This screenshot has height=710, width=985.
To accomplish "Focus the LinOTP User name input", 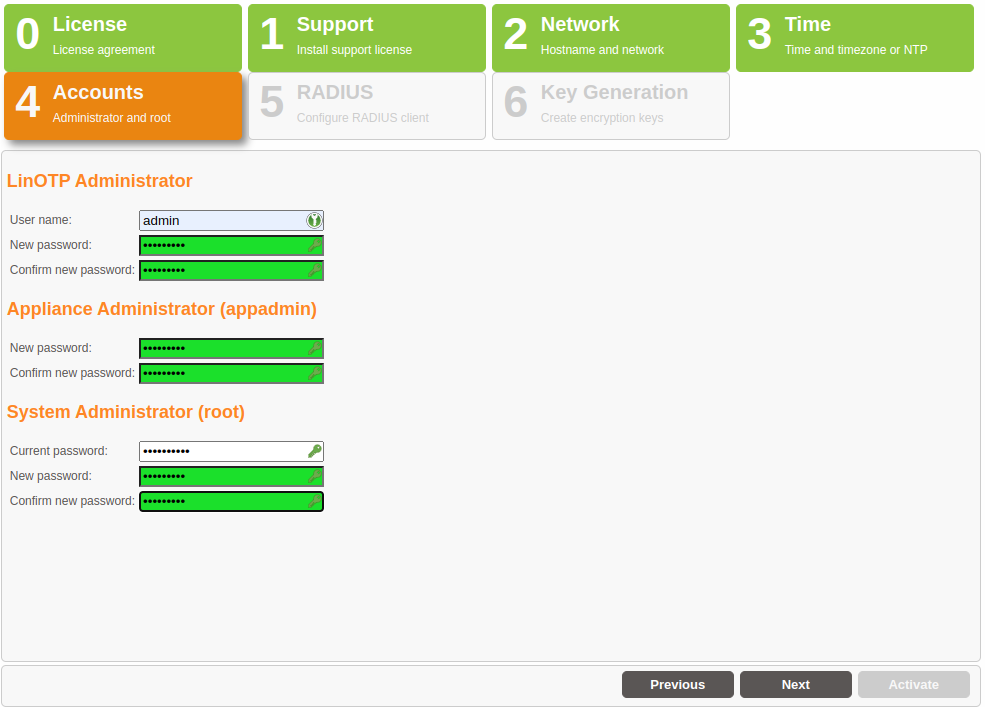I will pos(222,221).
